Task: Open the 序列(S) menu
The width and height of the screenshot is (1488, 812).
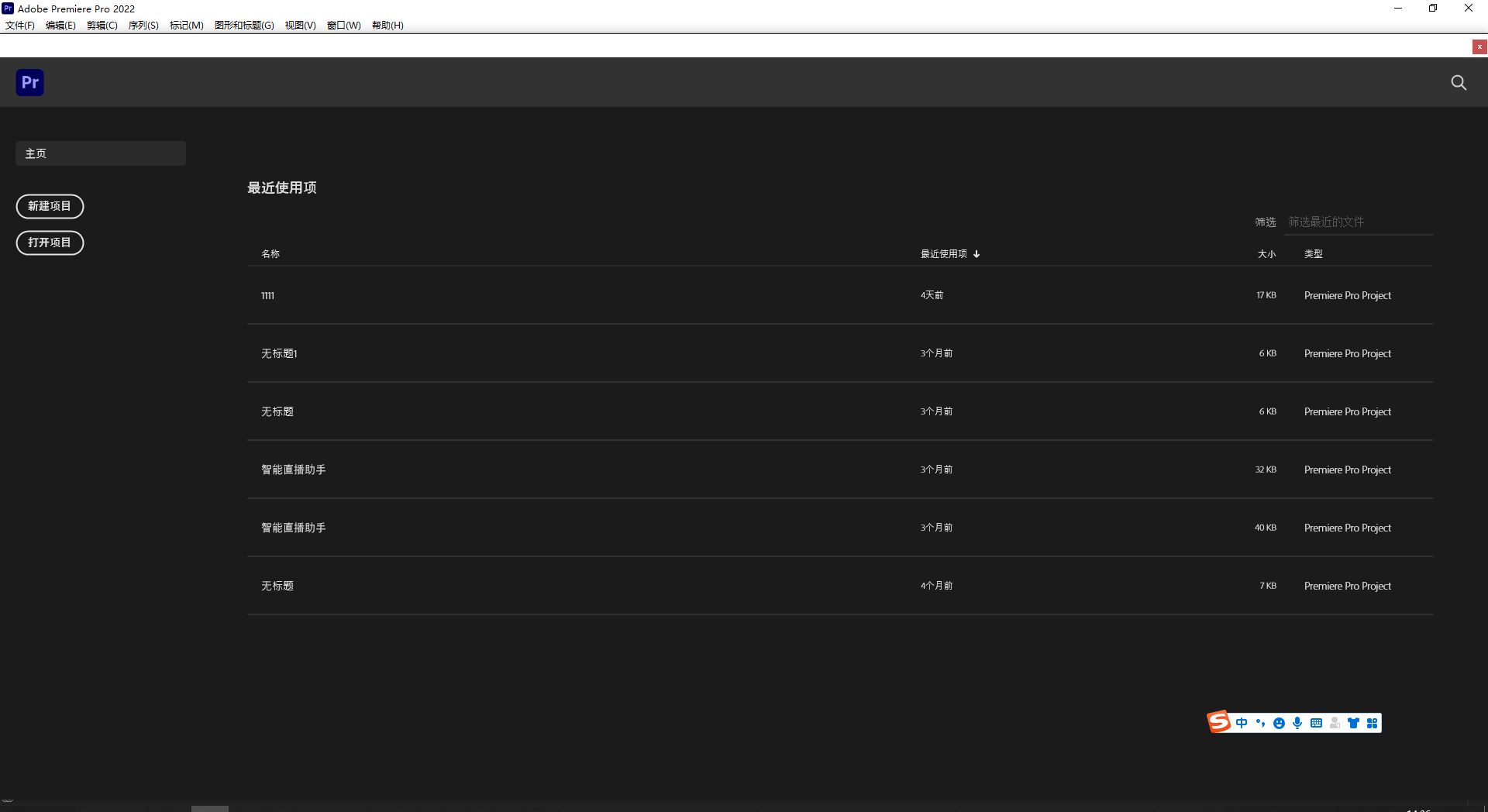Action: pos(143,25)
